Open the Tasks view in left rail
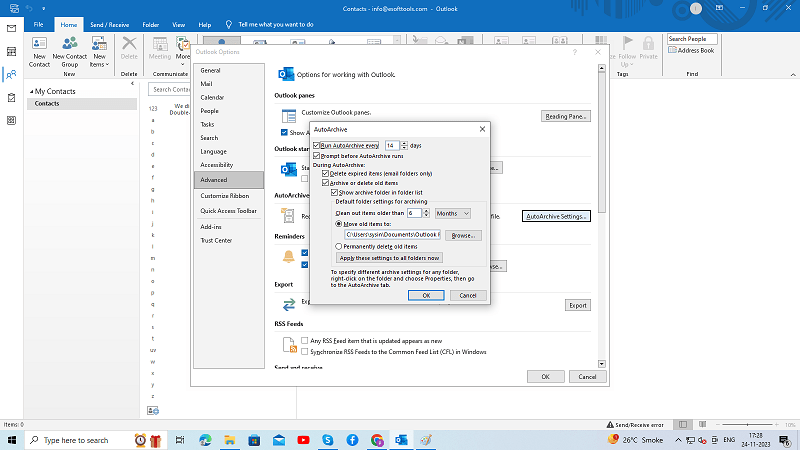This screenshot has height=450, width=800. coord(11,97)
